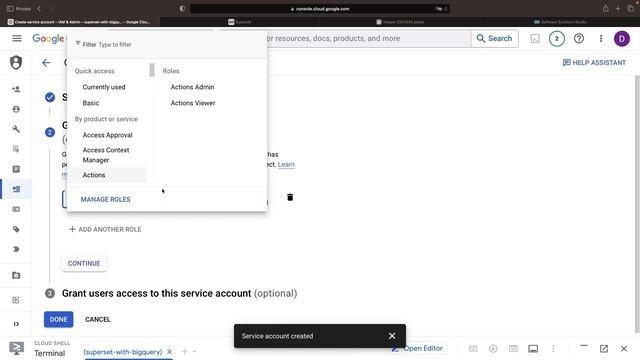Switch to Create service account browser tab
640x360 pixels.
click(80, 22)
